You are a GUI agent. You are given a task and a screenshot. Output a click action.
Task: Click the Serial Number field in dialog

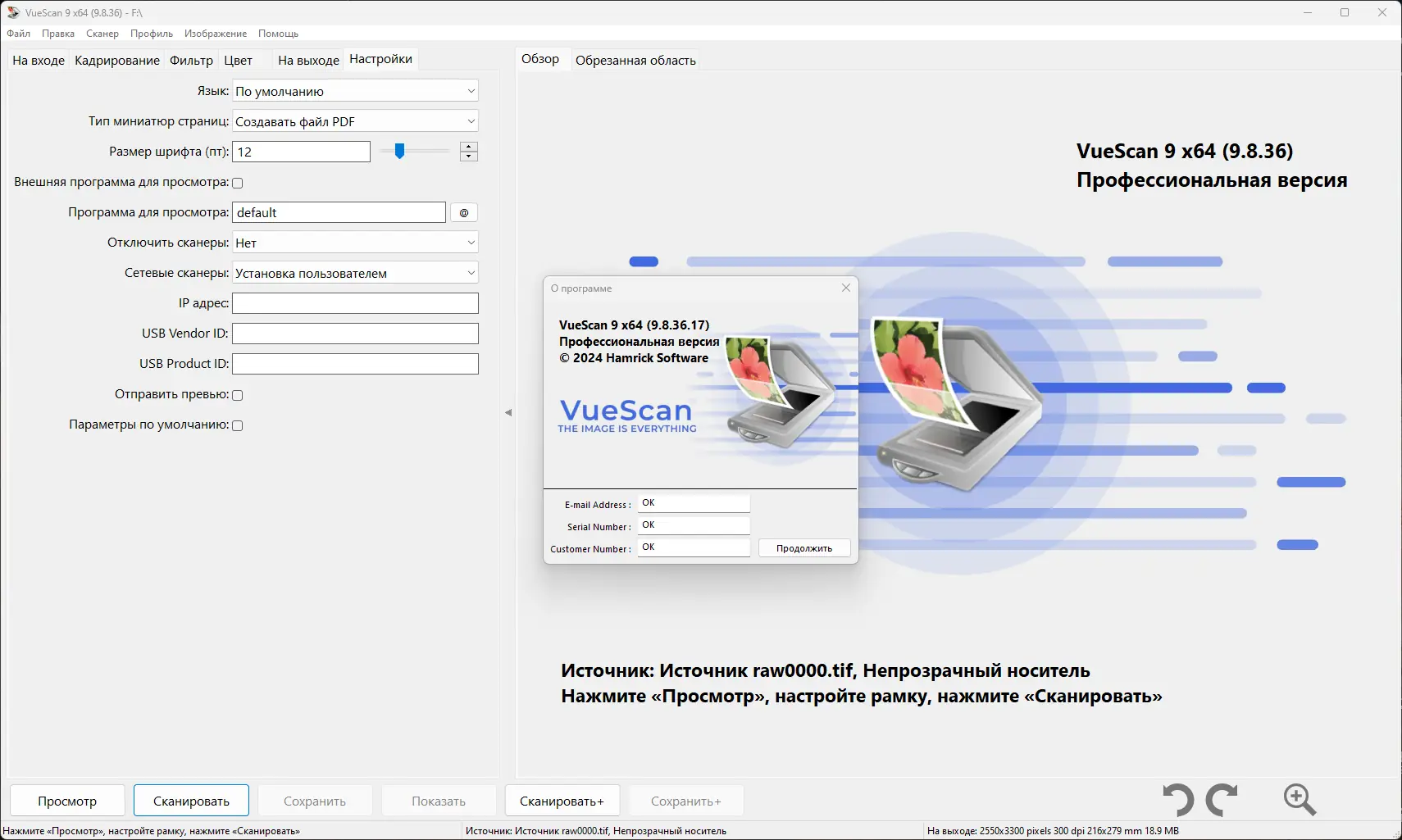point(694,525)
